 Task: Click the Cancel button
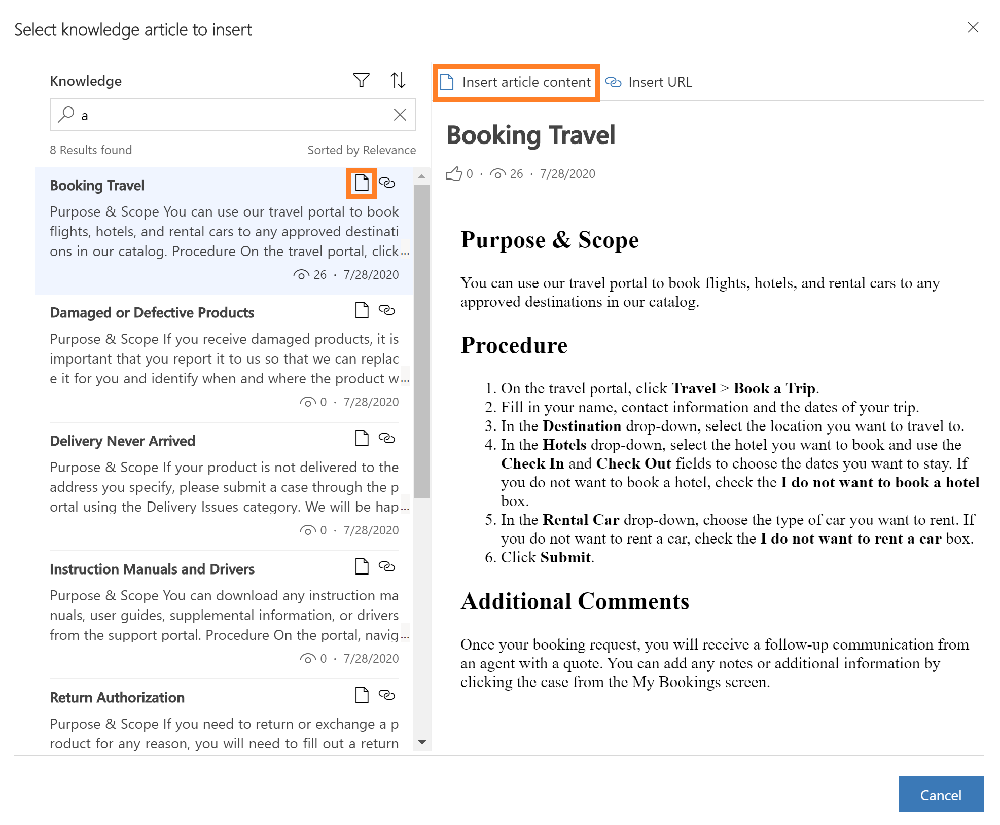click(940, 793)
